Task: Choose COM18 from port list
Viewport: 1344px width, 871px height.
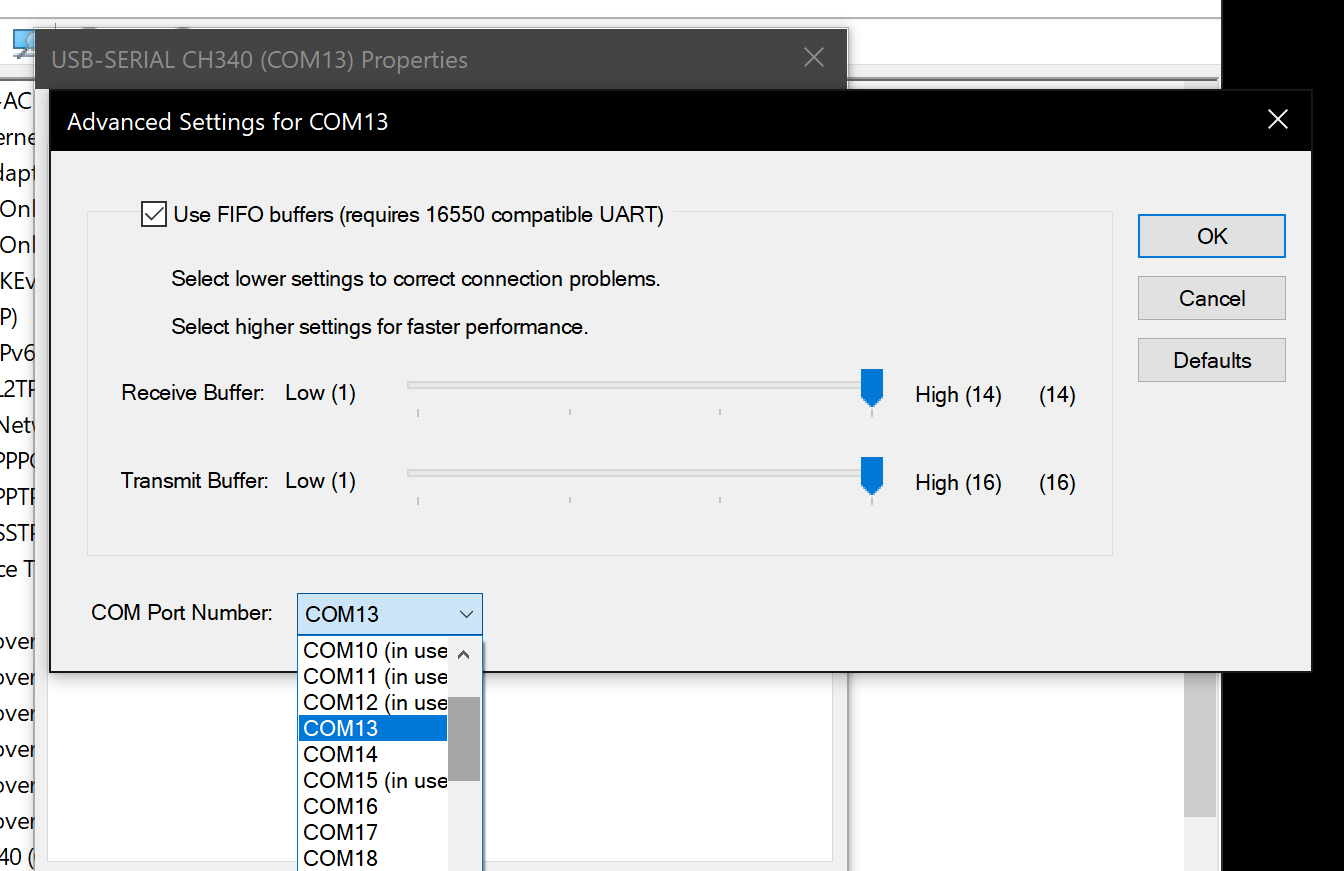Action: click(x=373, y=858)
